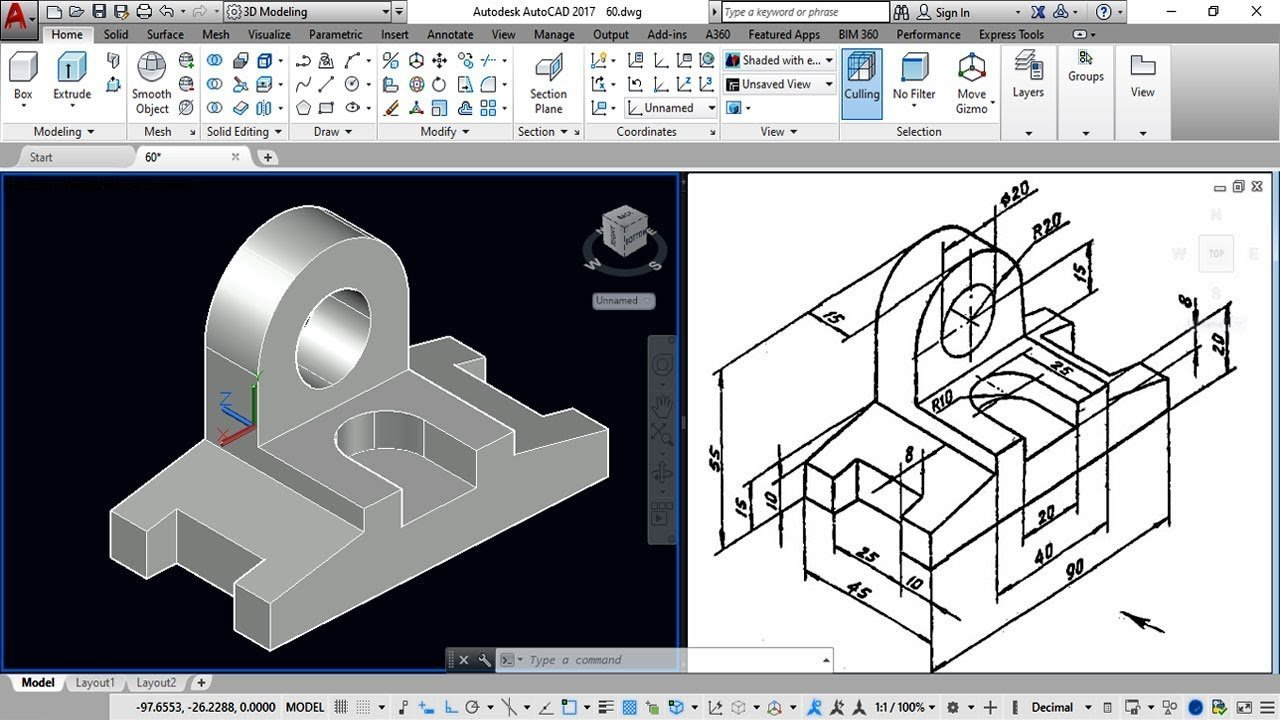This screenshot has height=720, width=1280.
Task: Click the search binoculars icon
Action: (x=902, y=12)
